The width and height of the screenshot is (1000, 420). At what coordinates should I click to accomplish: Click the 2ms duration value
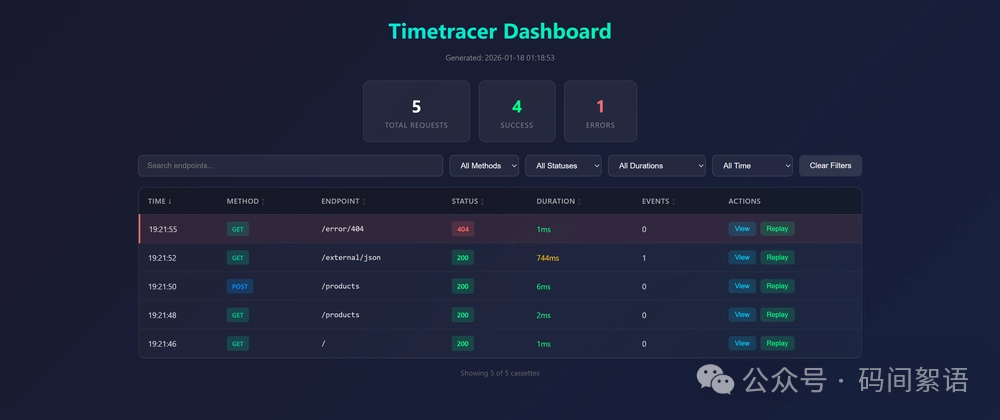543,315
